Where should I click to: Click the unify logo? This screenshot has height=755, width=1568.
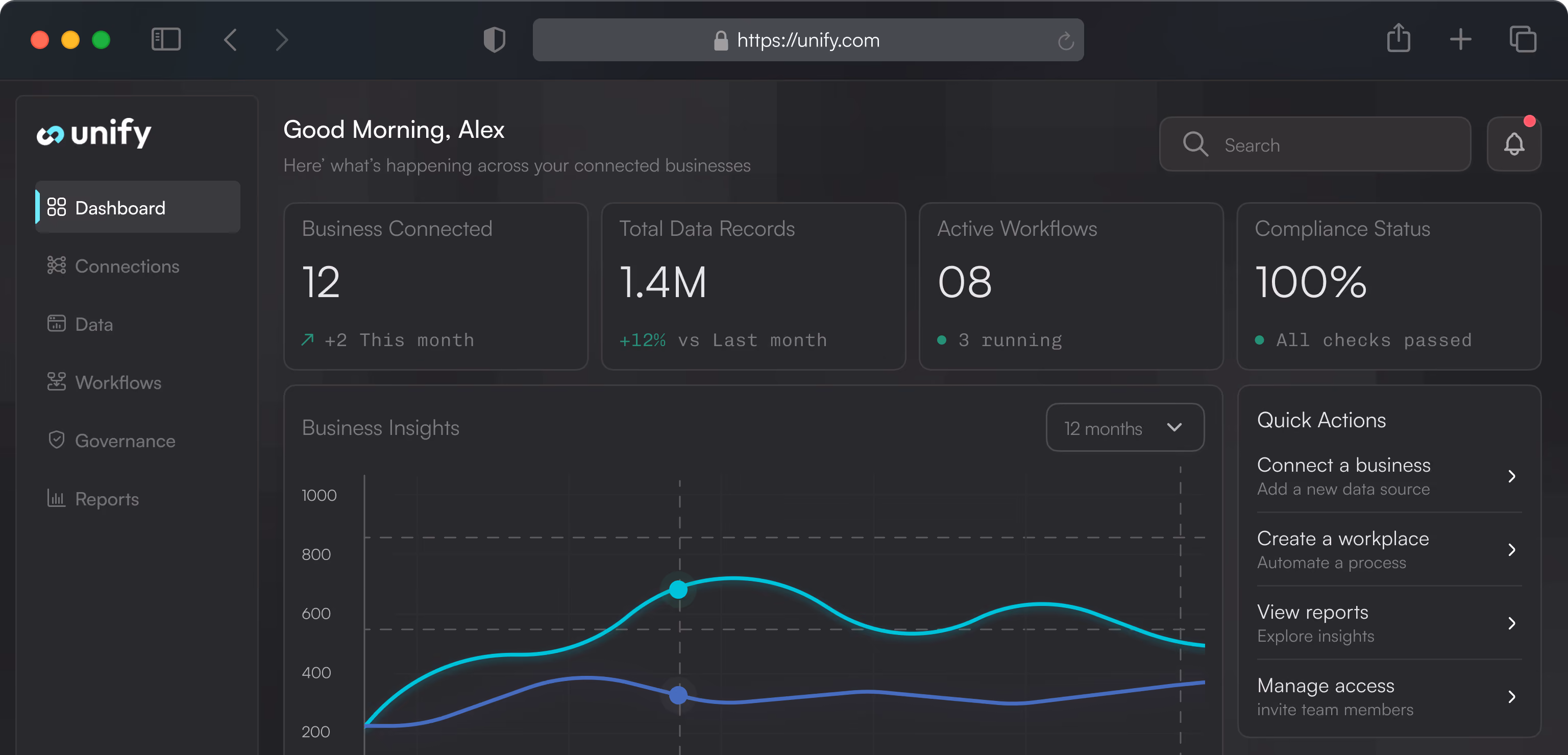click(x=94, y=133)
